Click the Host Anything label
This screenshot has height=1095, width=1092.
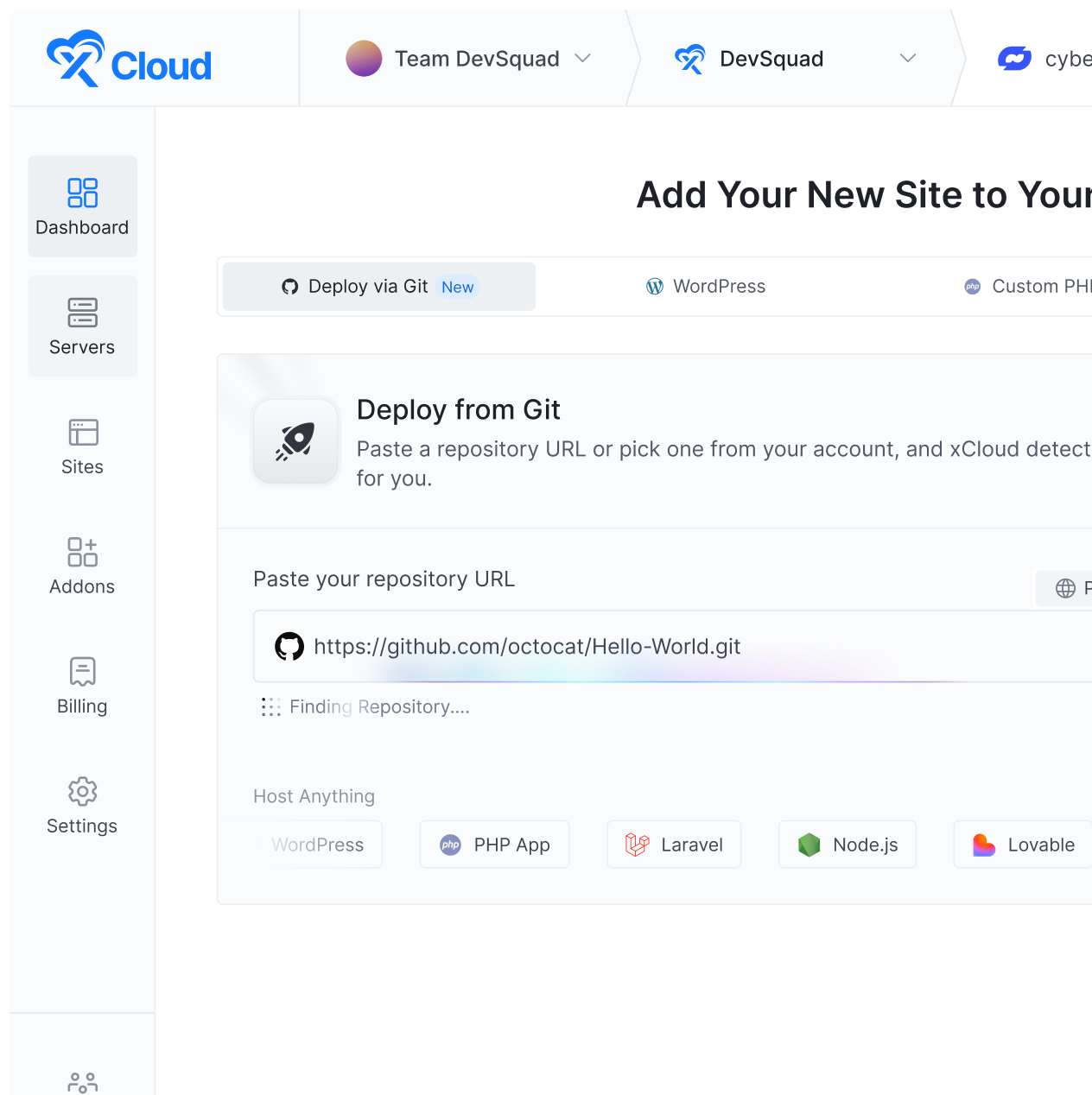pyautogui.click(x=314, y=796)
